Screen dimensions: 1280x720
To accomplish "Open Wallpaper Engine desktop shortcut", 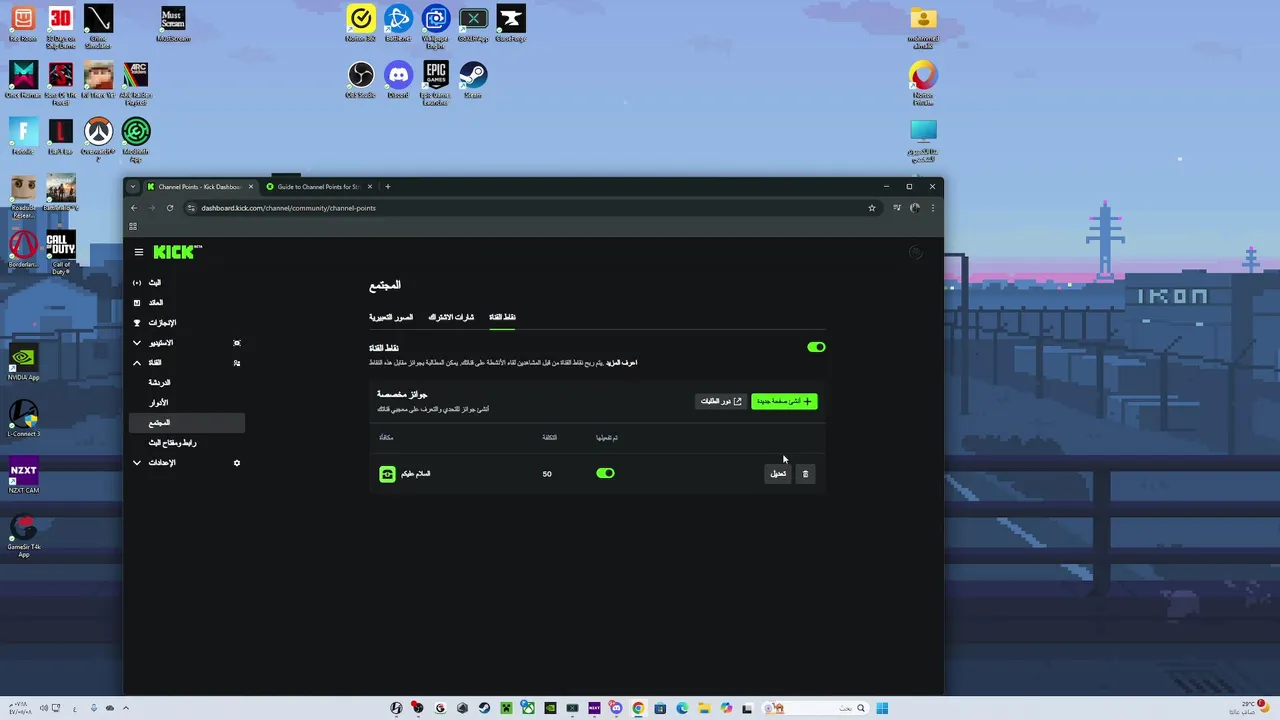I will coord(435,27).
